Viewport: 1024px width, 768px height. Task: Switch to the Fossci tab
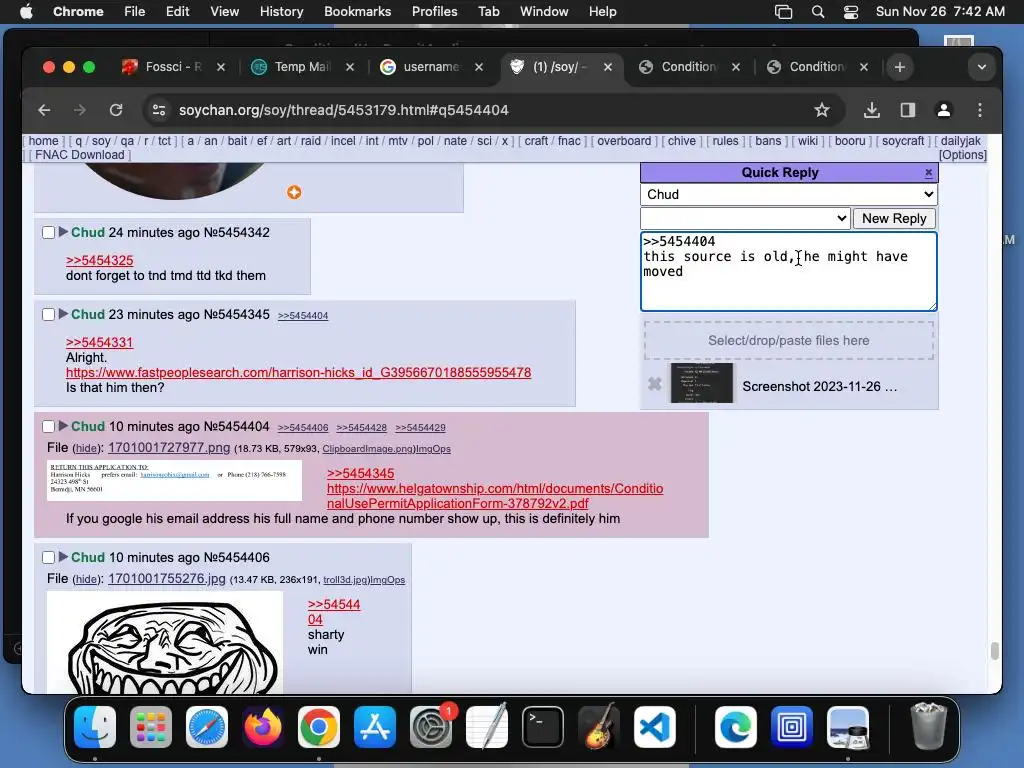[x=173, y=67]
